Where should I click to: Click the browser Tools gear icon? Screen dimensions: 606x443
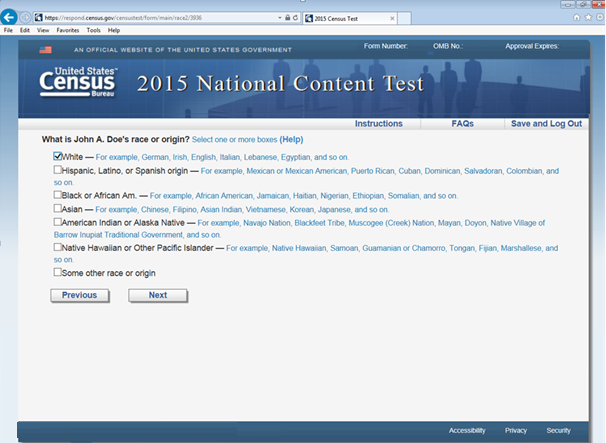point(600,17)
